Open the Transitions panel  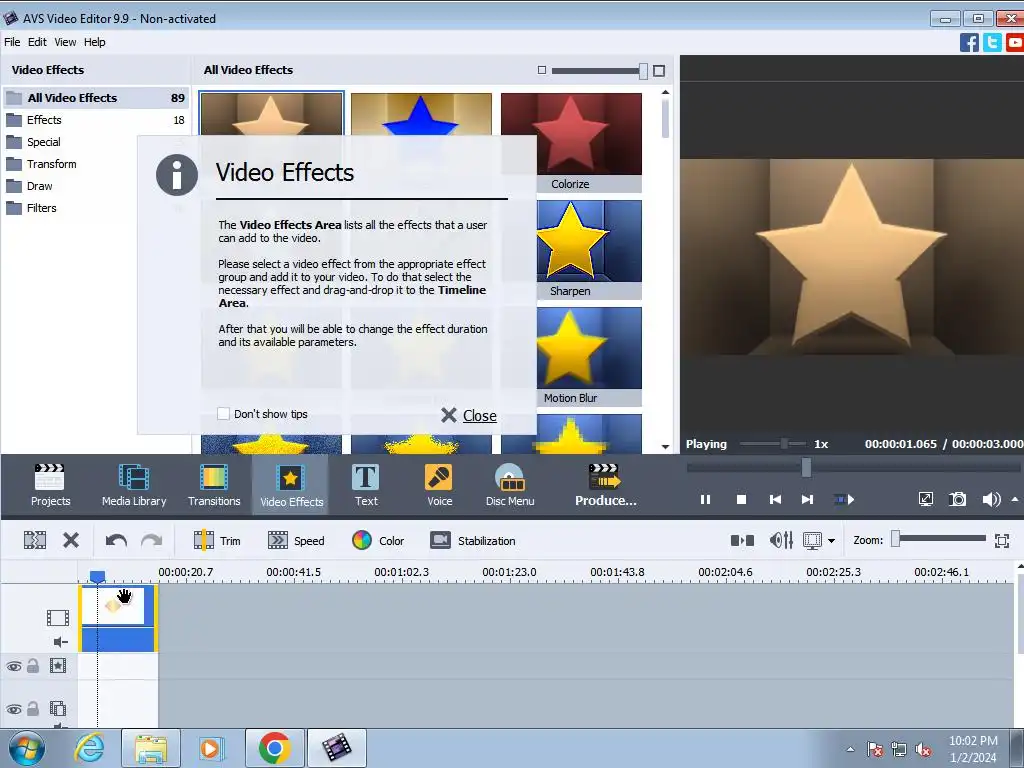tap(214, 485)
